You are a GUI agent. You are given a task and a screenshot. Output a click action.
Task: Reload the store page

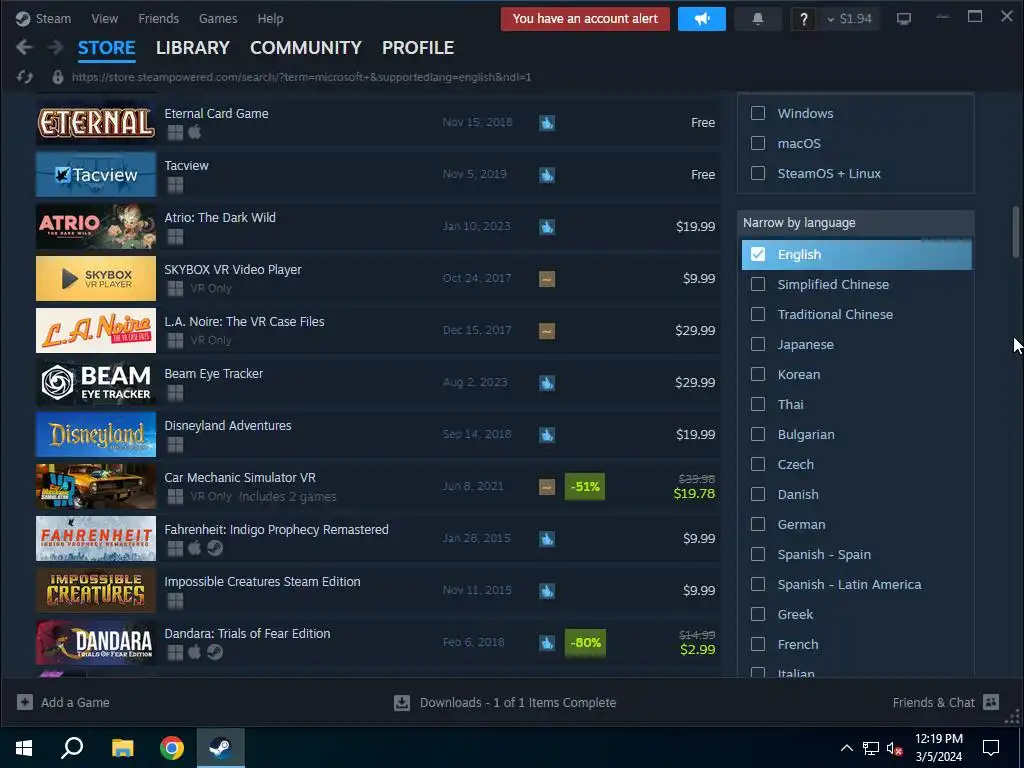click(25, 77)
